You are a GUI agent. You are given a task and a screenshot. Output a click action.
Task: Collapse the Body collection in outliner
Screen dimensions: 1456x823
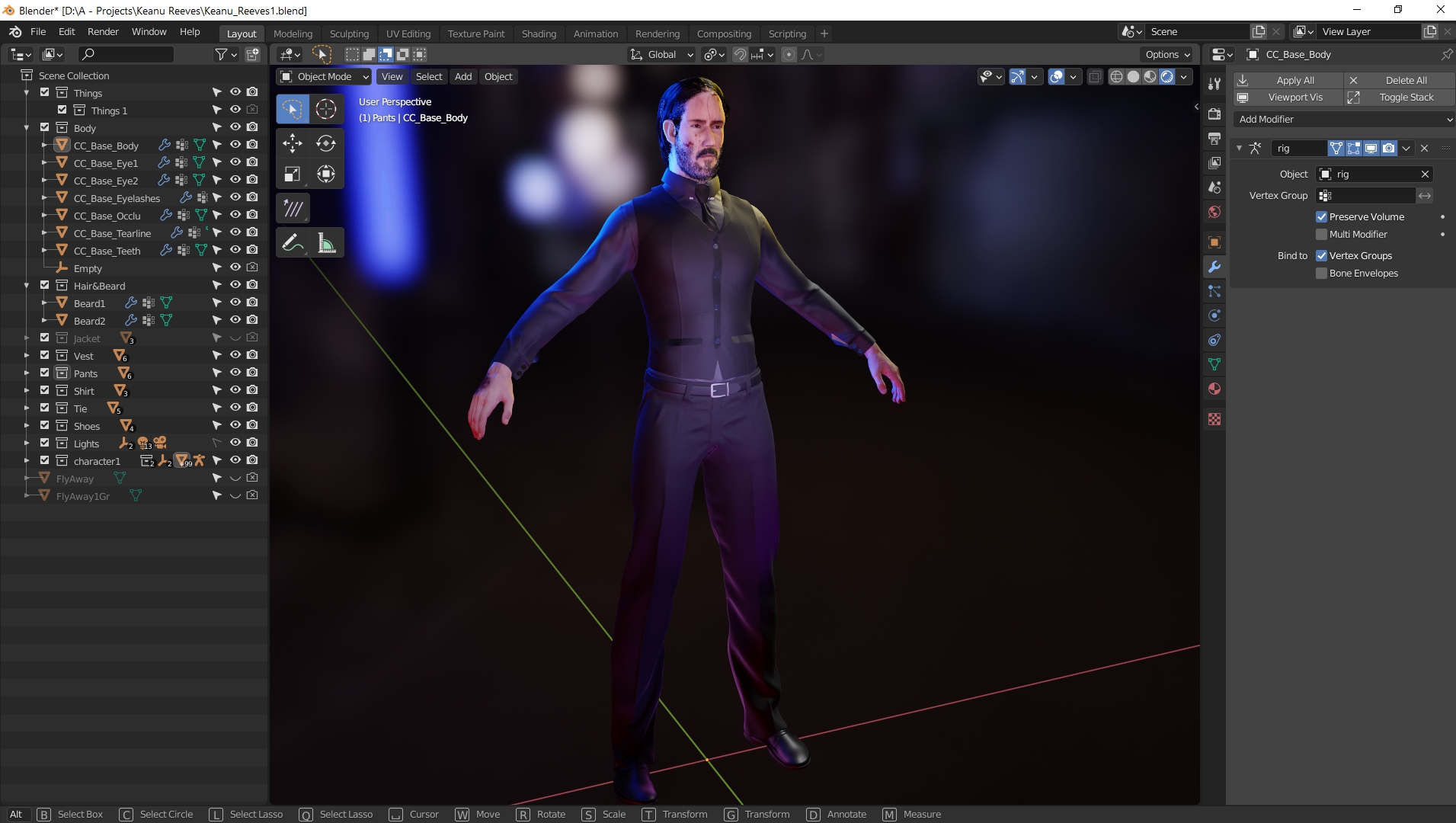pos(27,128)
